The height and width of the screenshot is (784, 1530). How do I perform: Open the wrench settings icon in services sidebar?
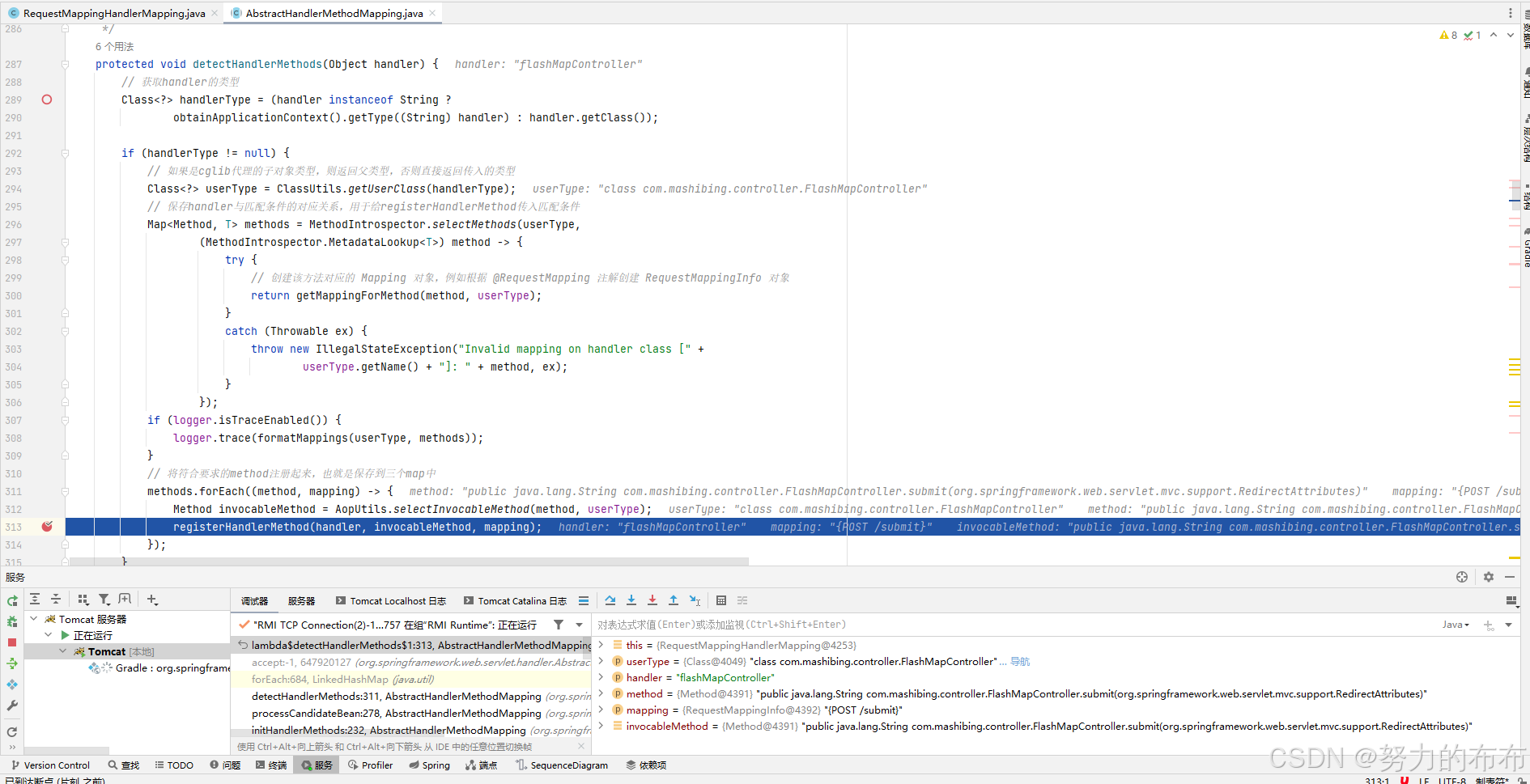[12, 706]
